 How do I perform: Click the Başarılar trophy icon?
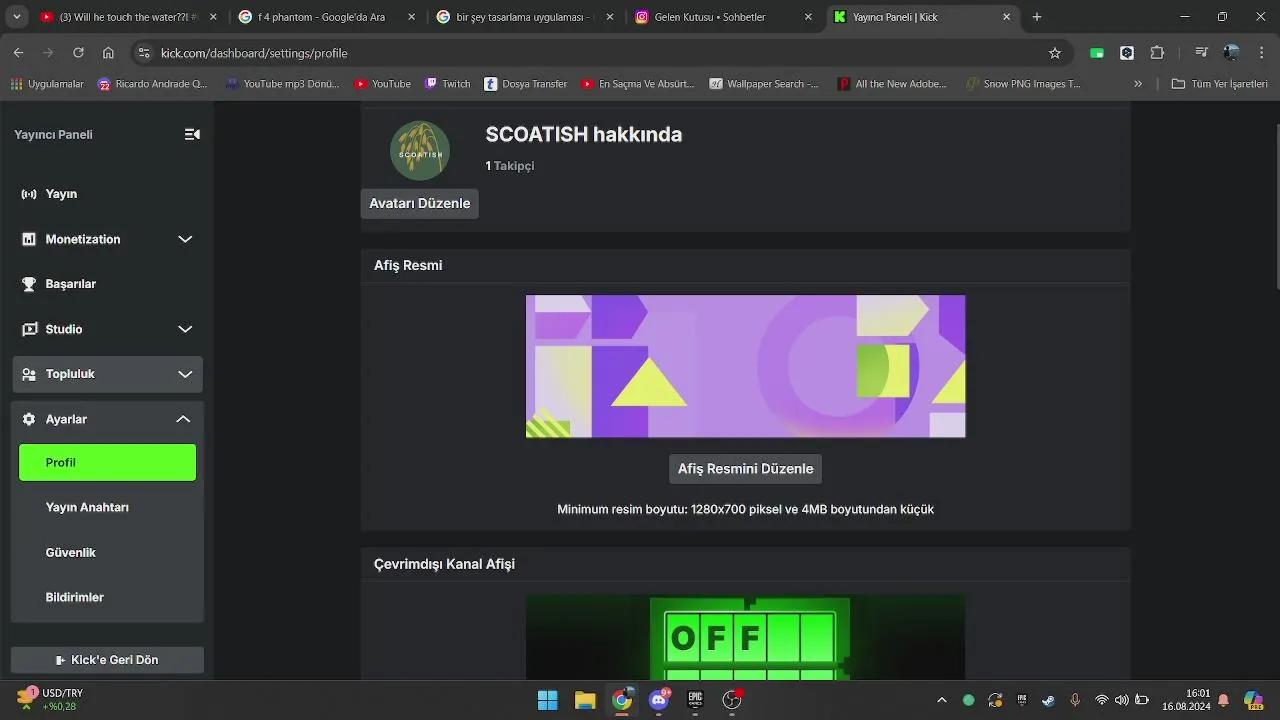[x=29, y=284]
